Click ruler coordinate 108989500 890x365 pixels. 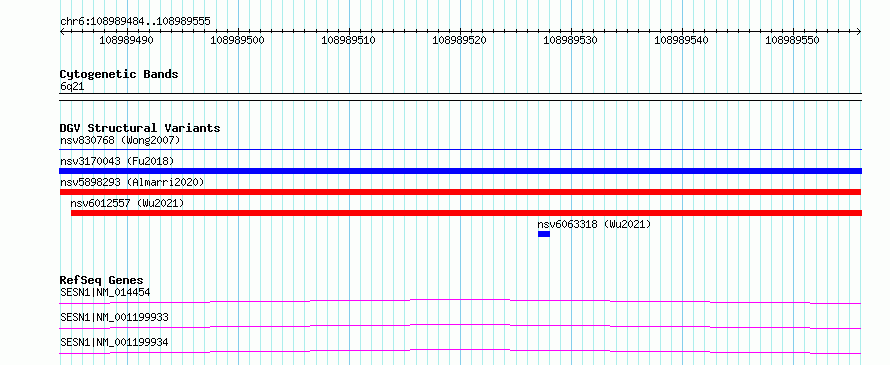(x=237, y=41)
